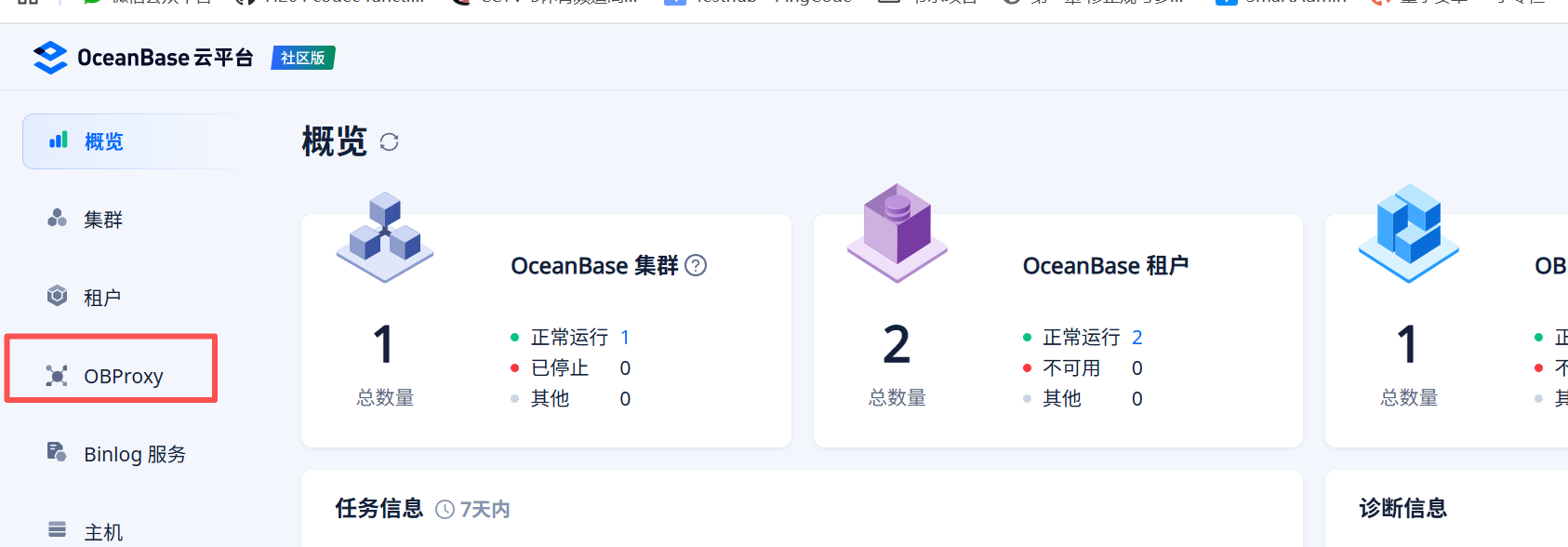
Task: Click the 任务信息 section heading
Action: pyautogui.click(x=379, y=509)
